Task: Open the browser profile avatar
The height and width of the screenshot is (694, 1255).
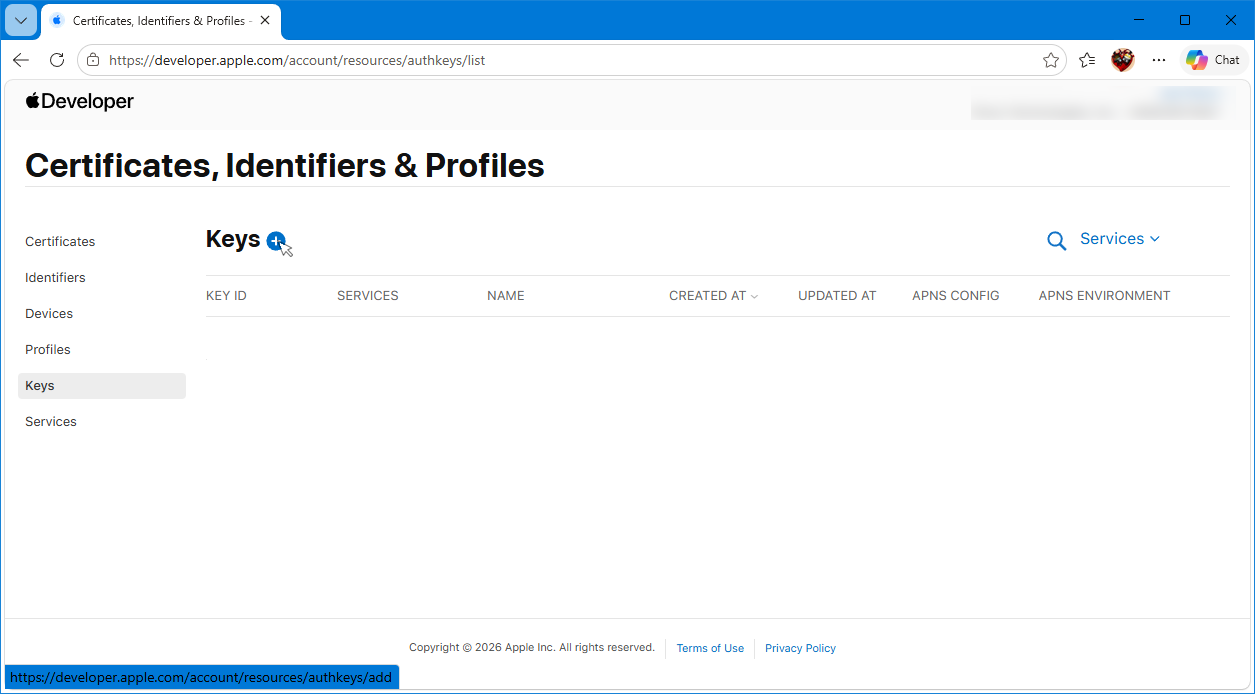Action: tap(1123, 60)
